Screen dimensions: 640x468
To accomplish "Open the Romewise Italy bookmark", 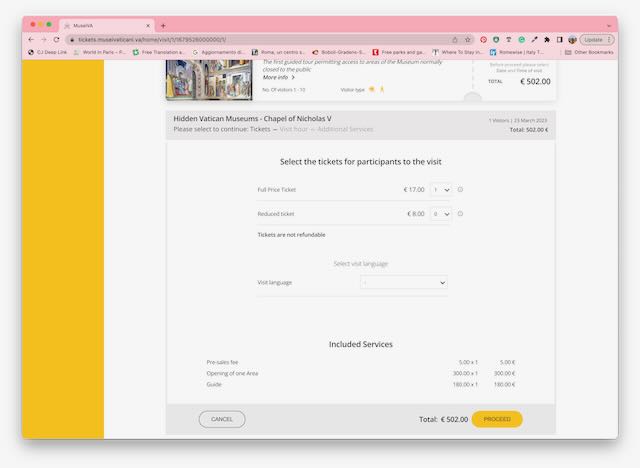I will (517, 52).
